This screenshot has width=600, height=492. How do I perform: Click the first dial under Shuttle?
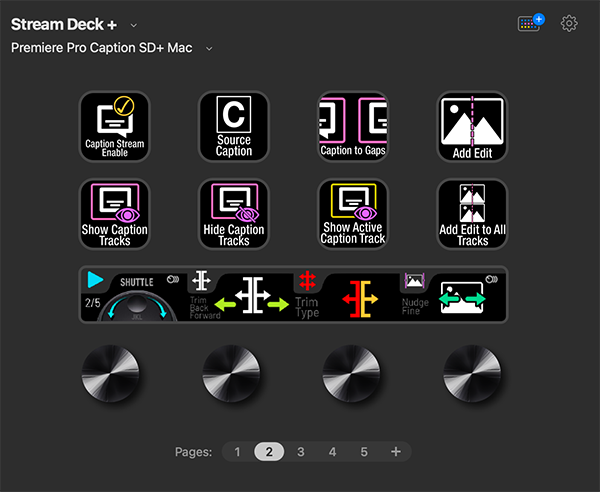tap(111, 373)
